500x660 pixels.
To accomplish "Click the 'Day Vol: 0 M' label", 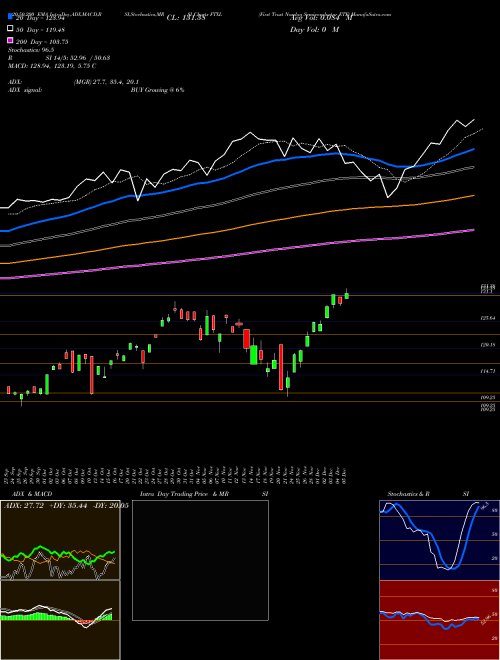I will [x=314, y=30].
